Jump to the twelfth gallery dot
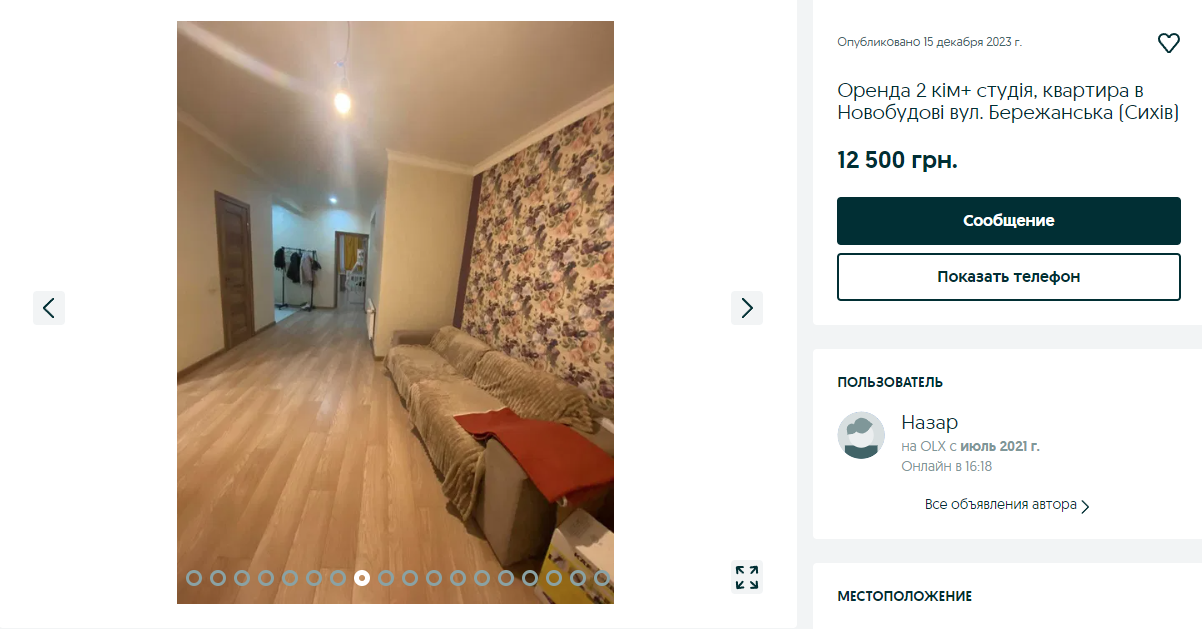The width and height of the screenshot is (1202, 629). coord(458,577)
